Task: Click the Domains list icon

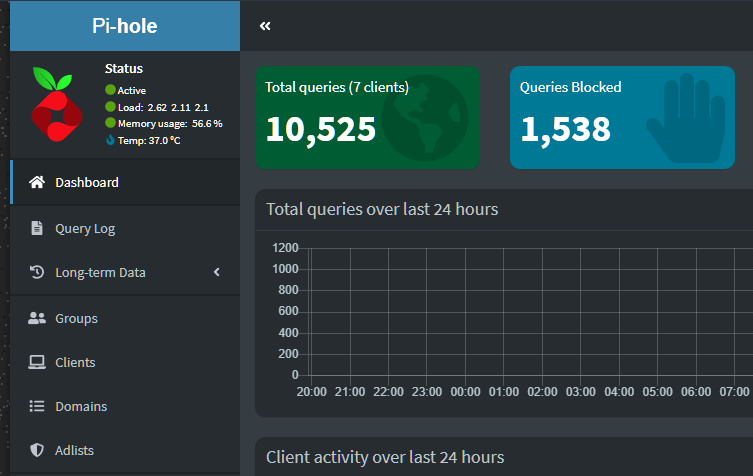Action: pyautogui.click(x=37, y=406)
